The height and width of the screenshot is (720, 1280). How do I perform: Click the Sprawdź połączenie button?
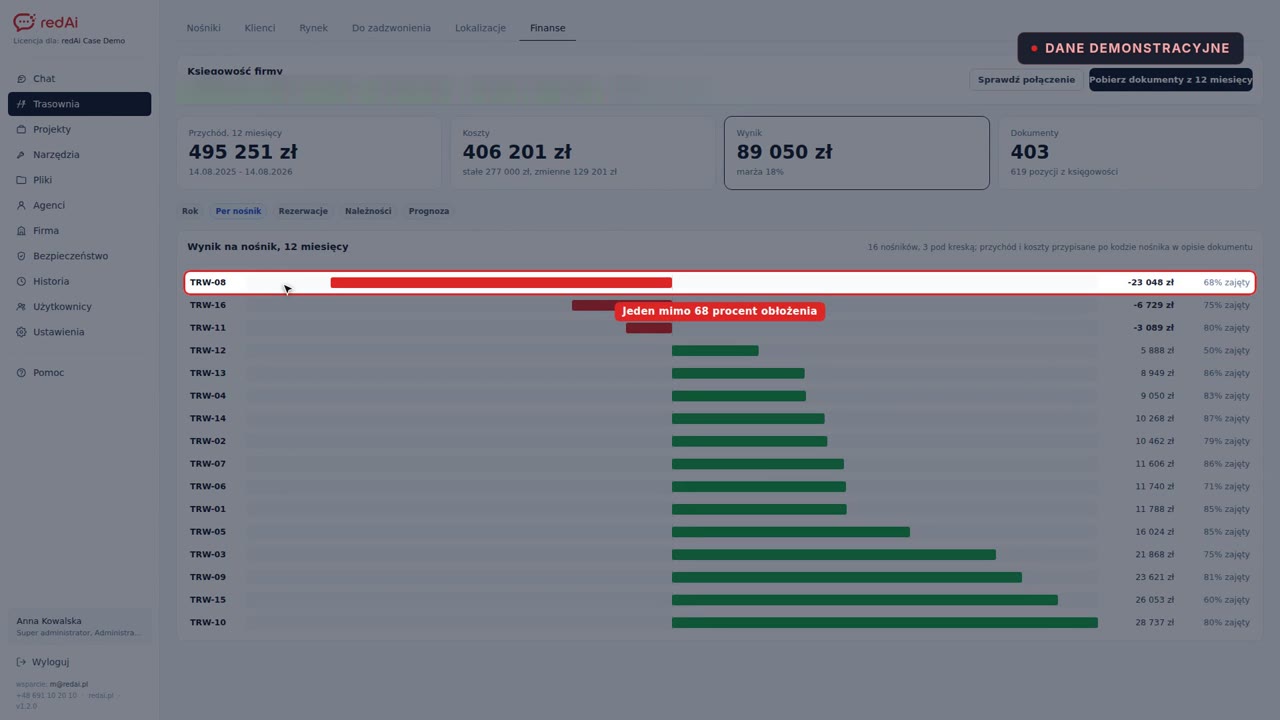click(1026, 79)
